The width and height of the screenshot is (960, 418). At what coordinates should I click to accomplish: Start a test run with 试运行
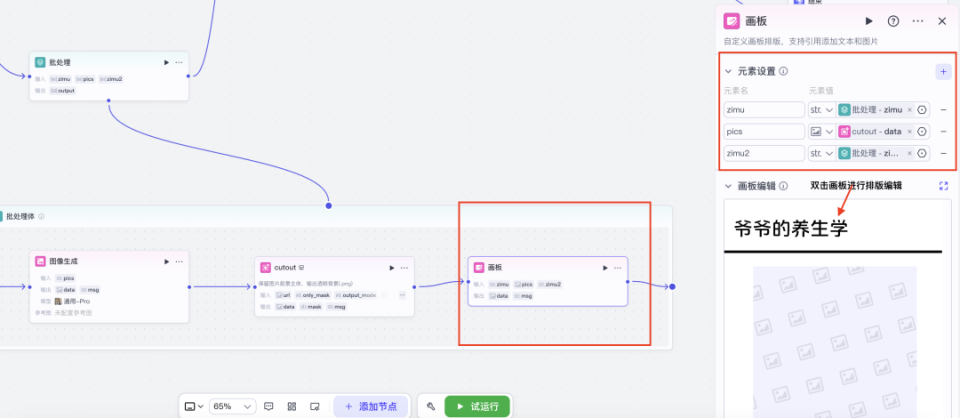tap(477, 406)
